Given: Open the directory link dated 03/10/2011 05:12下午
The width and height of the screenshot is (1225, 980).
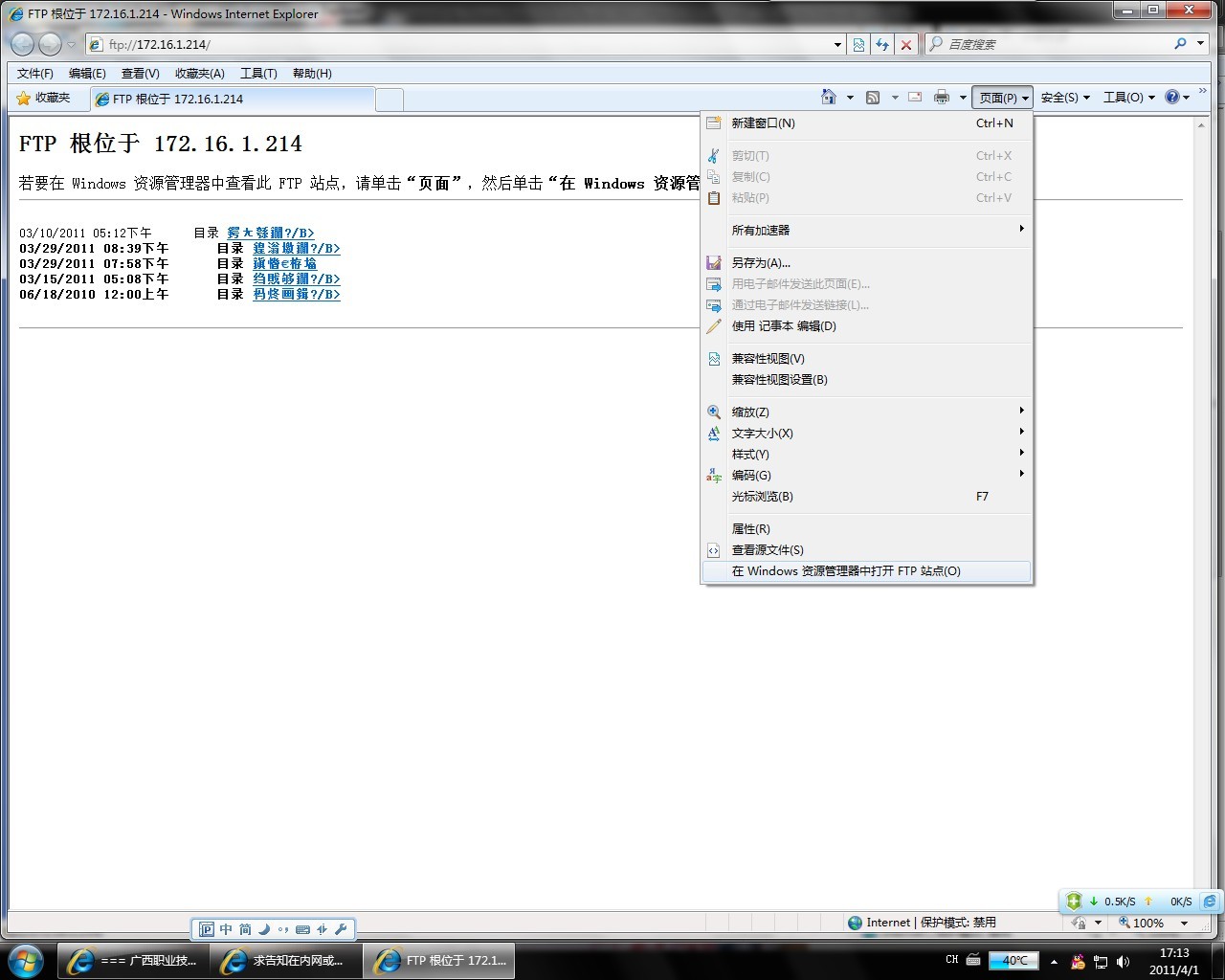Looking at the screenshot, I should tap(271, 233).
